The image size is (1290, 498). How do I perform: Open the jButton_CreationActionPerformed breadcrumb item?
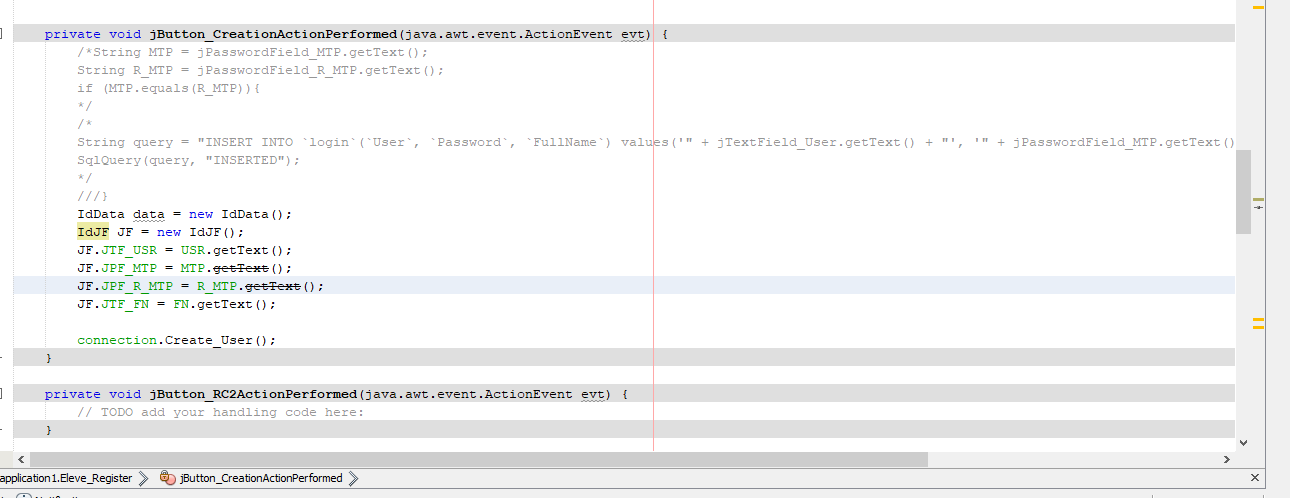[251, 478]
